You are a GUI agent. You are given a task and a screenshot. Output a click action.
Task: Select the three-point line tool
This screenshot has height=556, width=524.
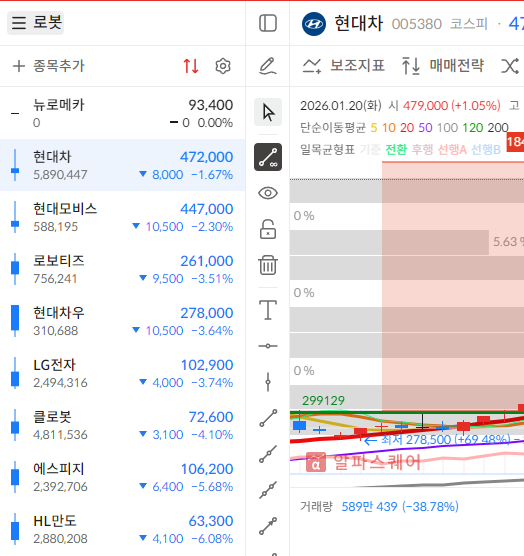tap(268, 454)
